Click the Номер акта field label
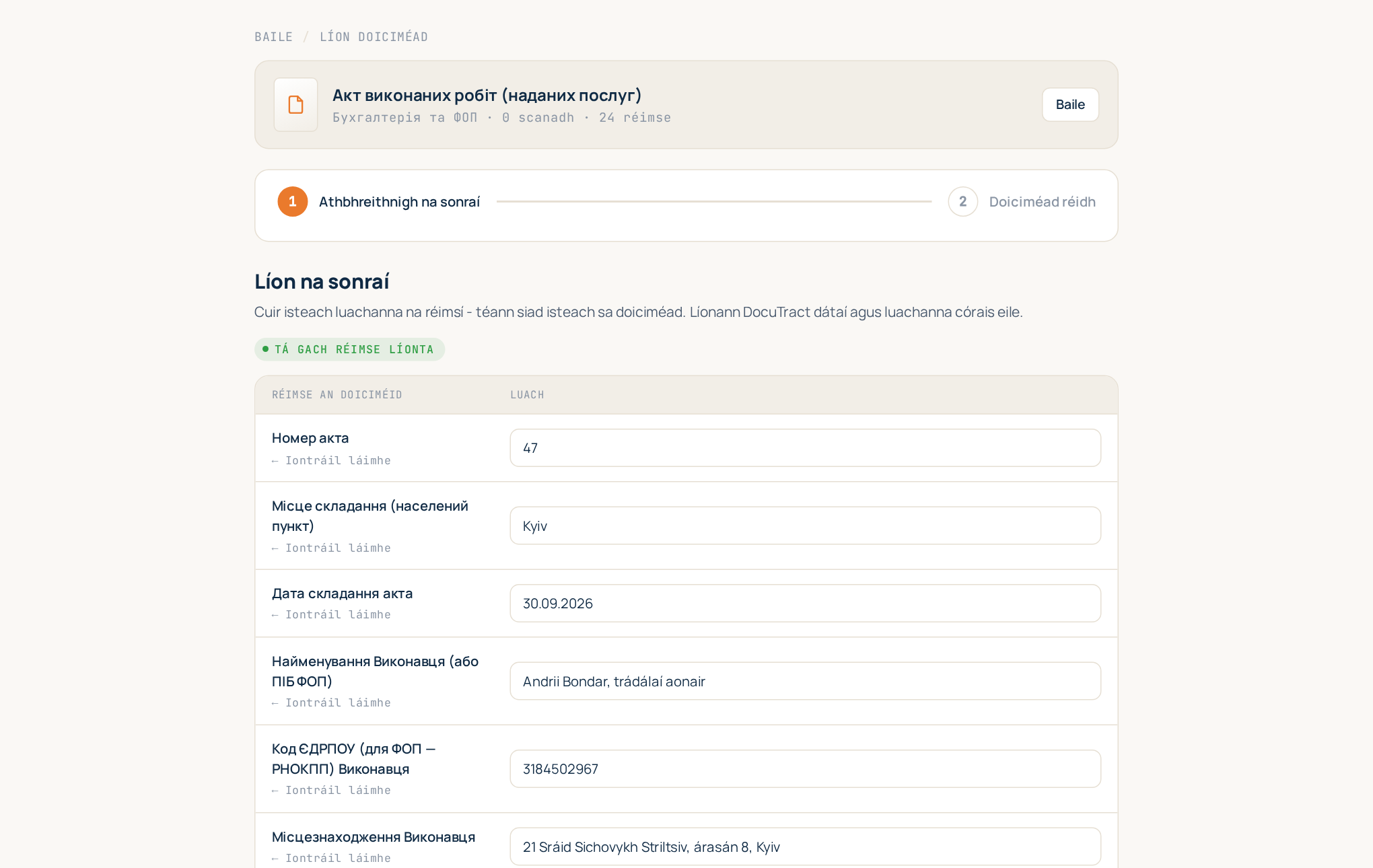Viewport: 1373px width, 868px height. tap(310, 438)
